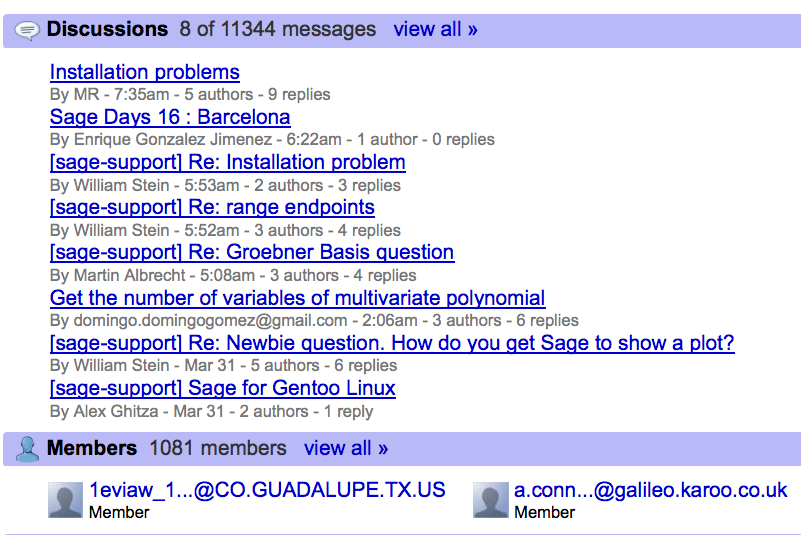Open Re: Installation problem sage-support thread
Viewport: 801px width, 535px height.
(228, 162)
